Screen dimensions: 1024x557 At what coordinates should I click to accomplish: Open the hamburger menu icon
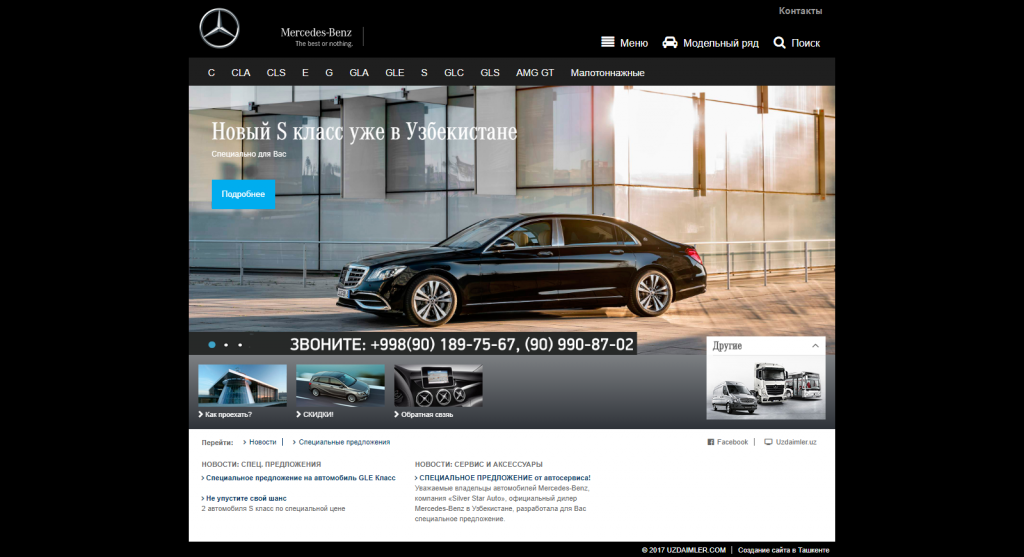point(607,42)
